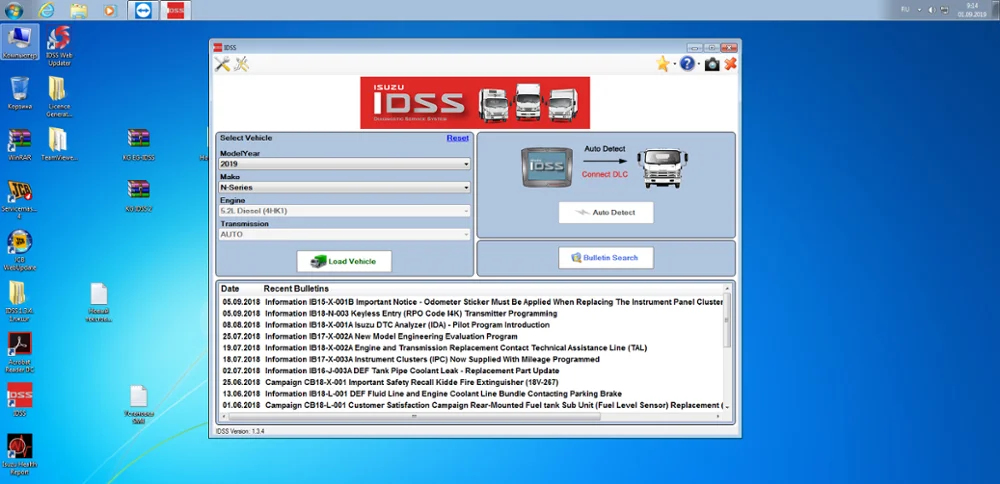
Task: Click the Load Vehicle button
Action: 344,261
